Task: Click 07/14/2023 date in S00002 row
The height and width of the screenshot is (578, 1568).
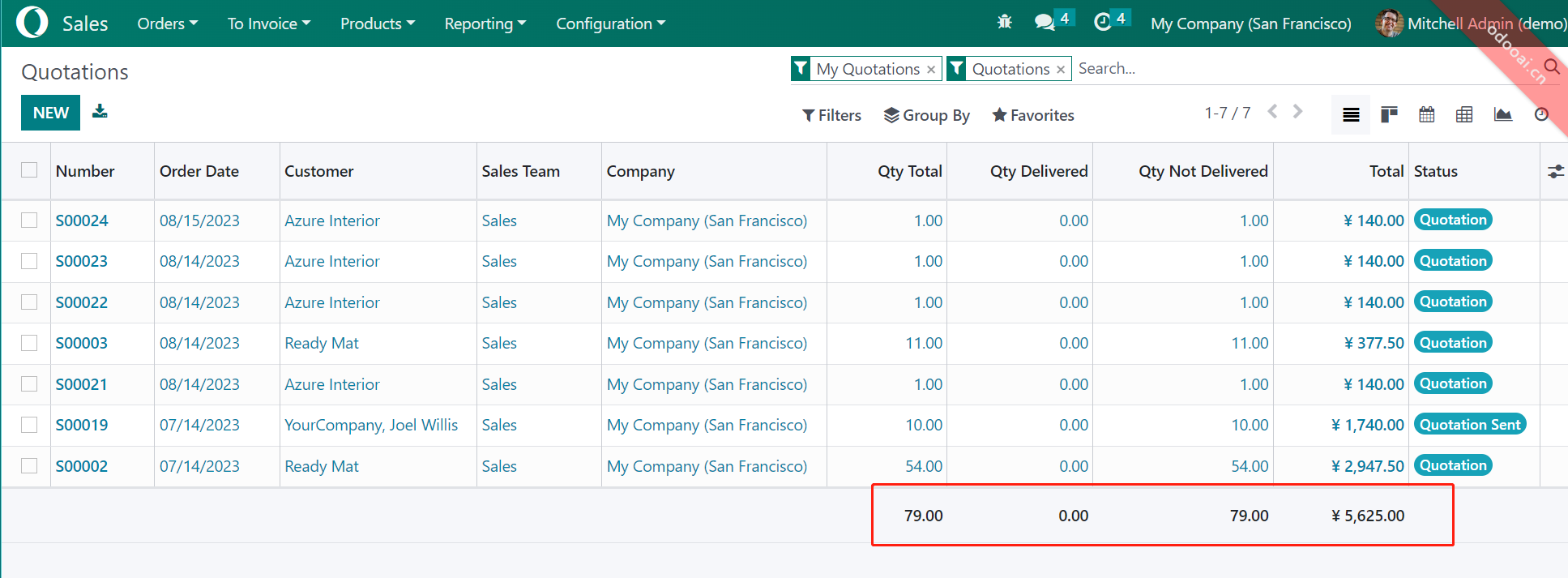Action: (x=199, y=466)
